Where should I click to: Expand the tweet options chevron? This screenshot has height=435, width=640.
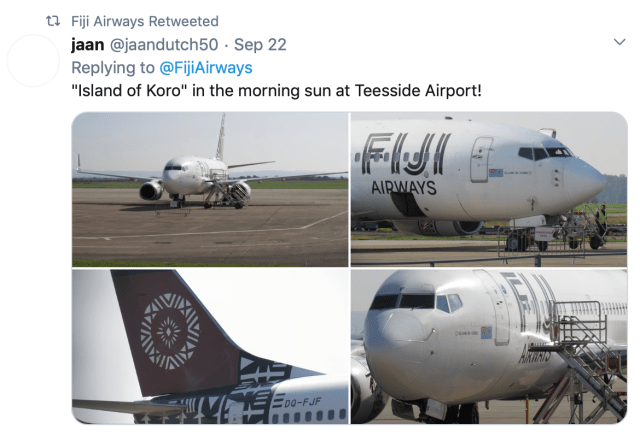(619, 42)
